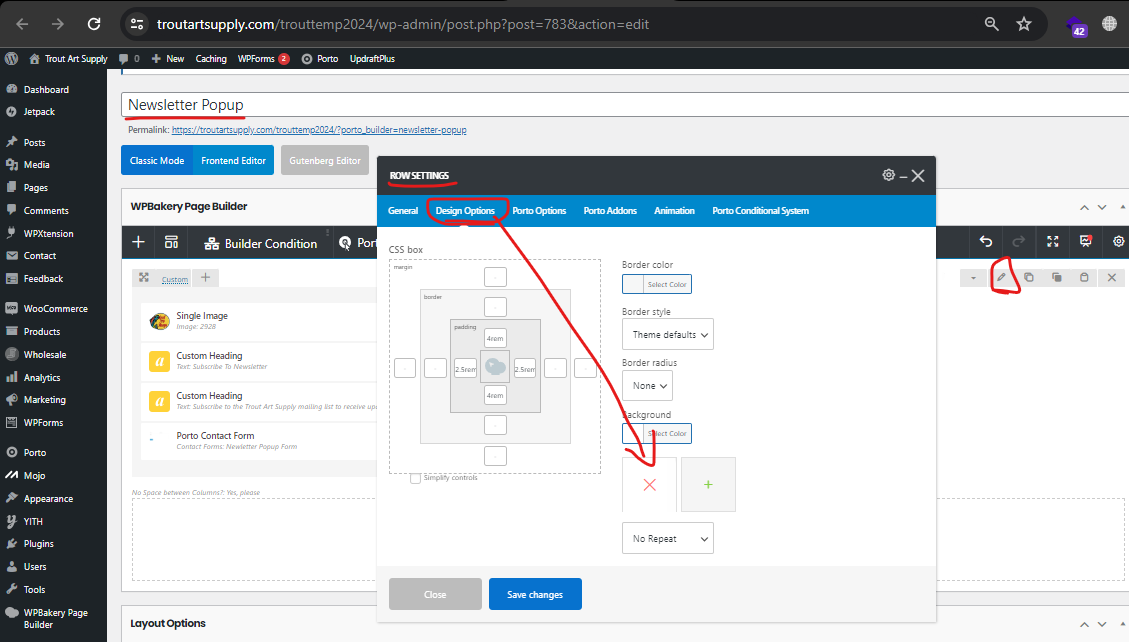This screenshot has height=642, width=1129.
Task: Click the clone row icon
Action: [x=1056, y=277]
